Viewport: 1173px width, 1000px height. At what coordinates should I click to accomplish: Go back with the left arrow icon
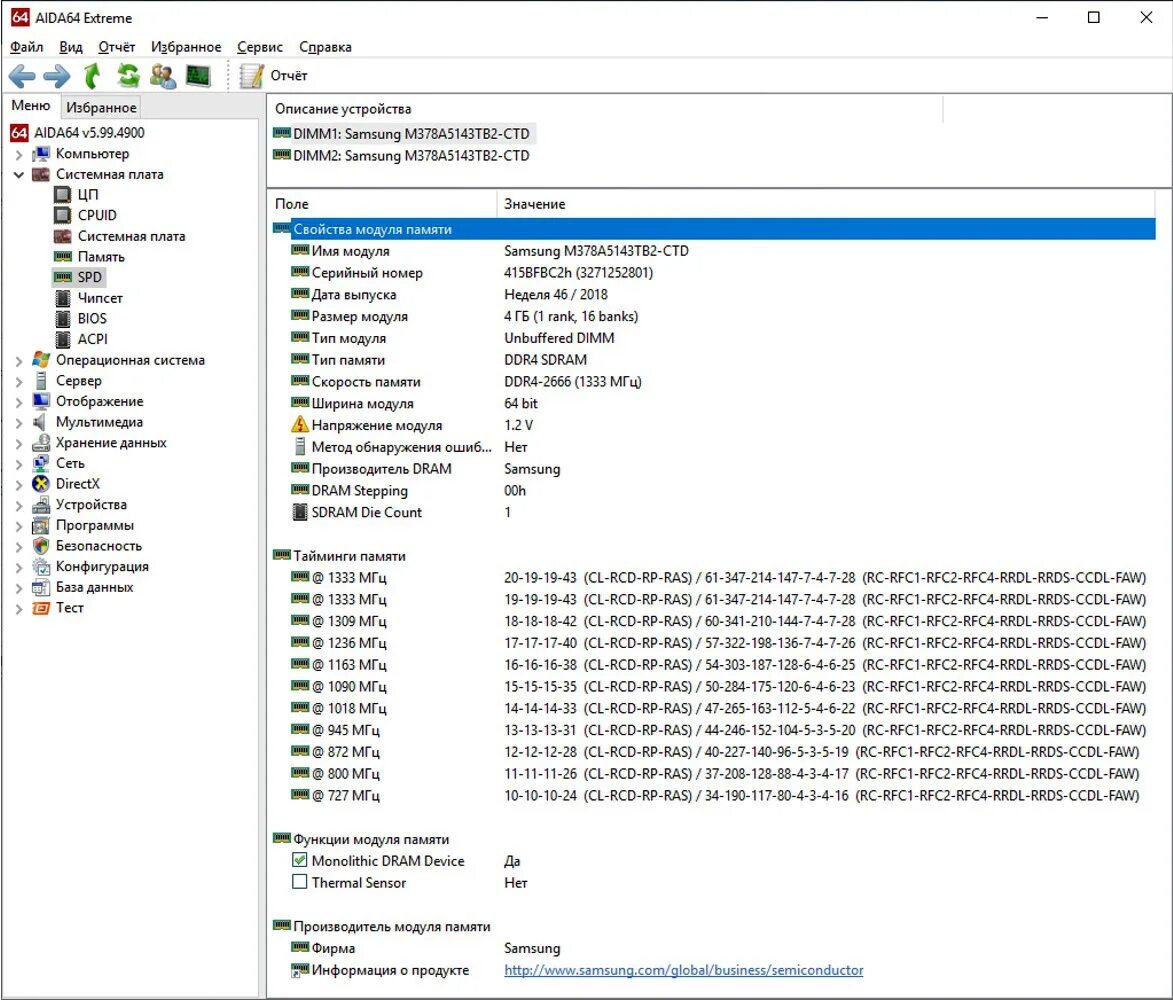pos(22,76)
